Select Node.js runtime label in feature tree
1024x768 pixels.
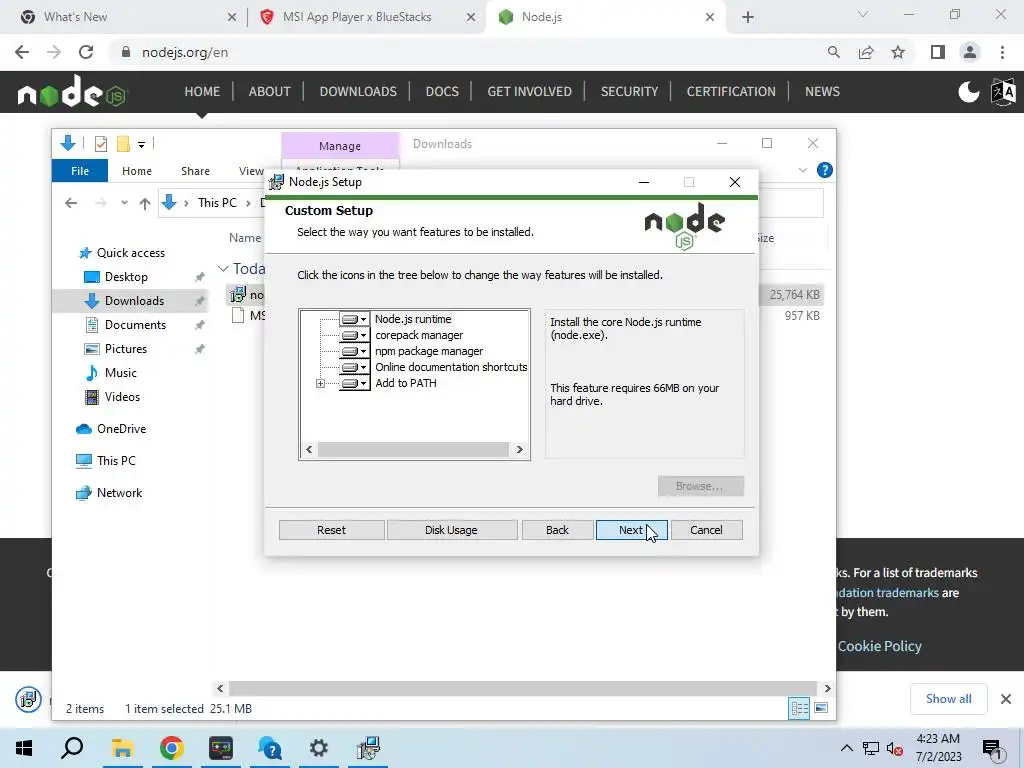pyautogui.click(x=413, y=319)
